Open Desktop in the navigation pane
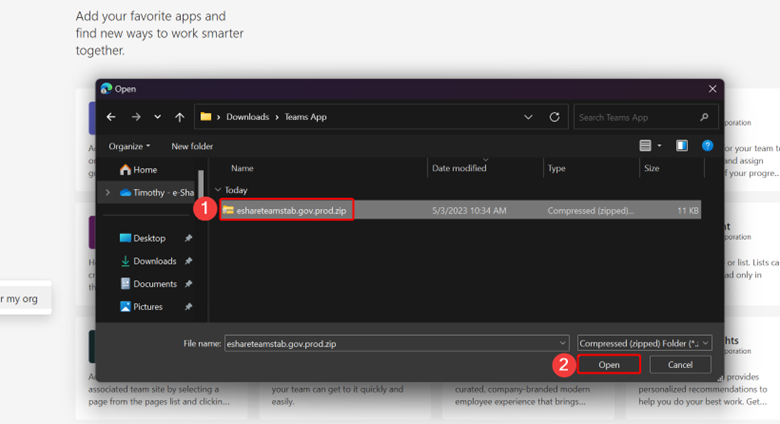 142,238
